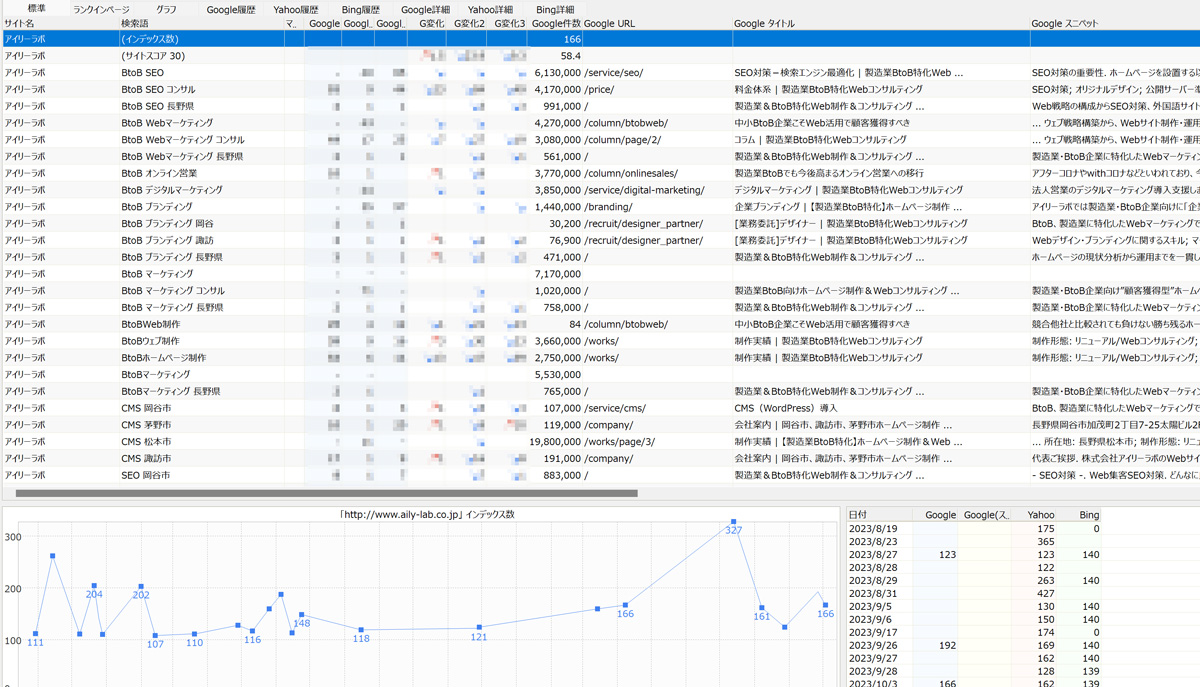Select the CMS 茅野市 keyword

click(146, 425)
